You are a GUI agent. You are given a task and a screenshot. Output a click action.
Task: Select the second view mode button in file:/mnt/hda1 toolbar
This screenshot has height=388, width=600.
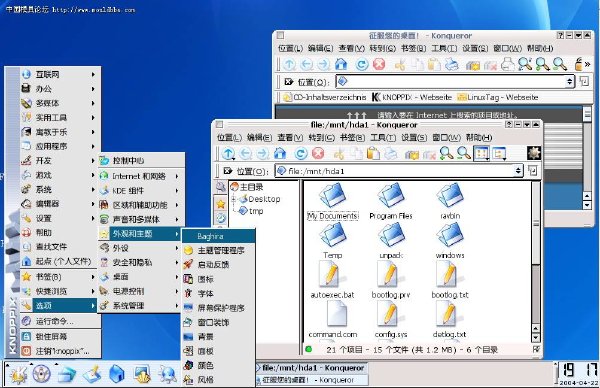pos(499,153)
